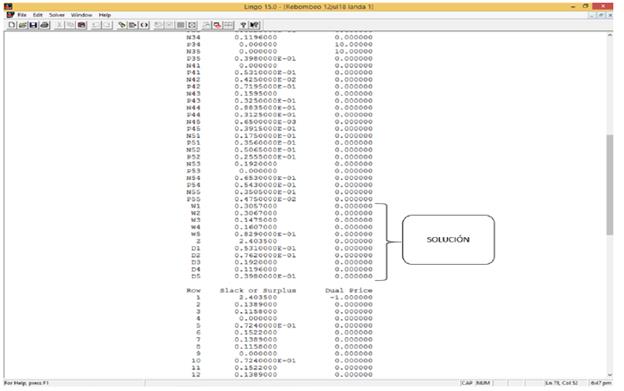624x391 pixels.
Task: Run the Solve toolbar icon
Action: coord(158,25)
